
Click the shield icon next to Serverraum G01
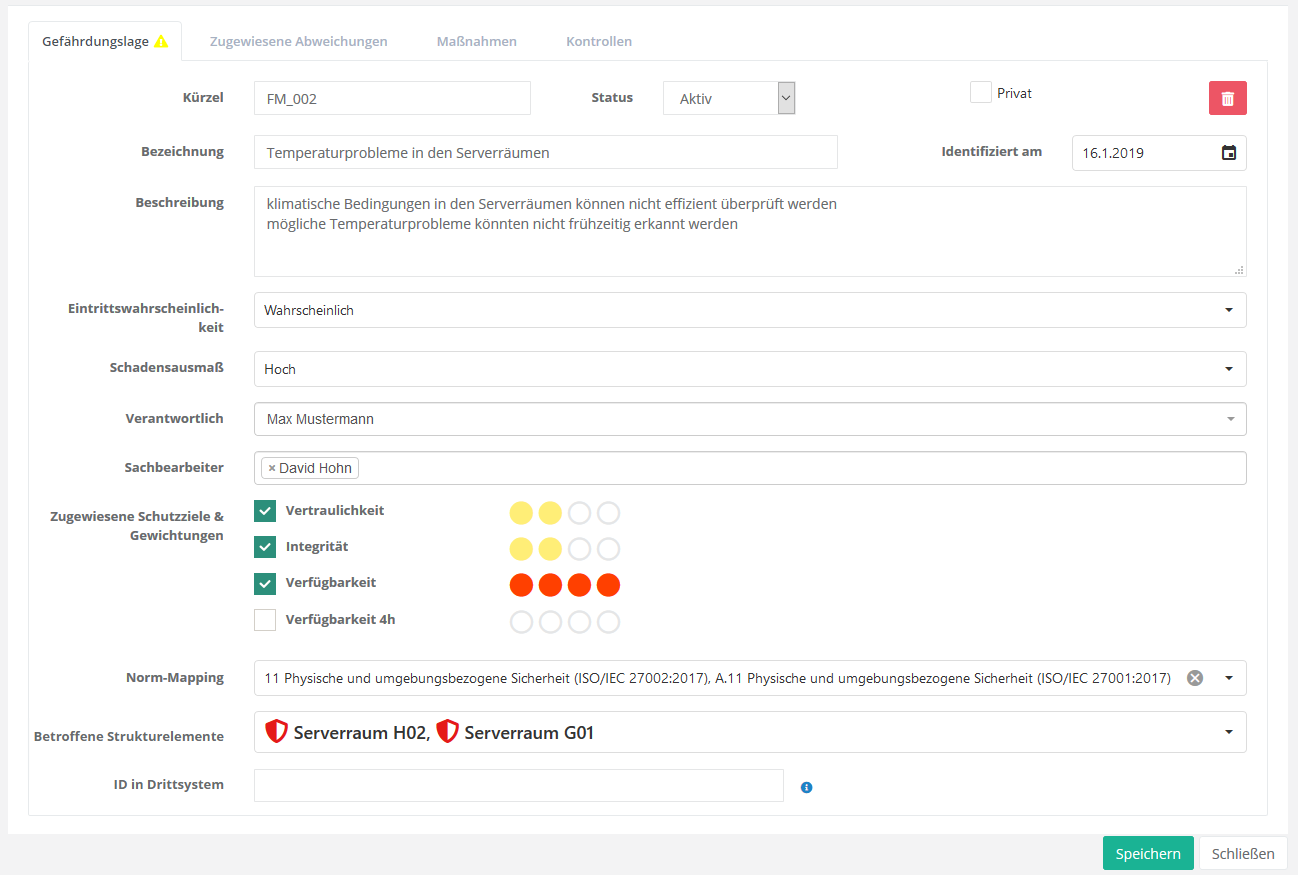click(447, 732)
